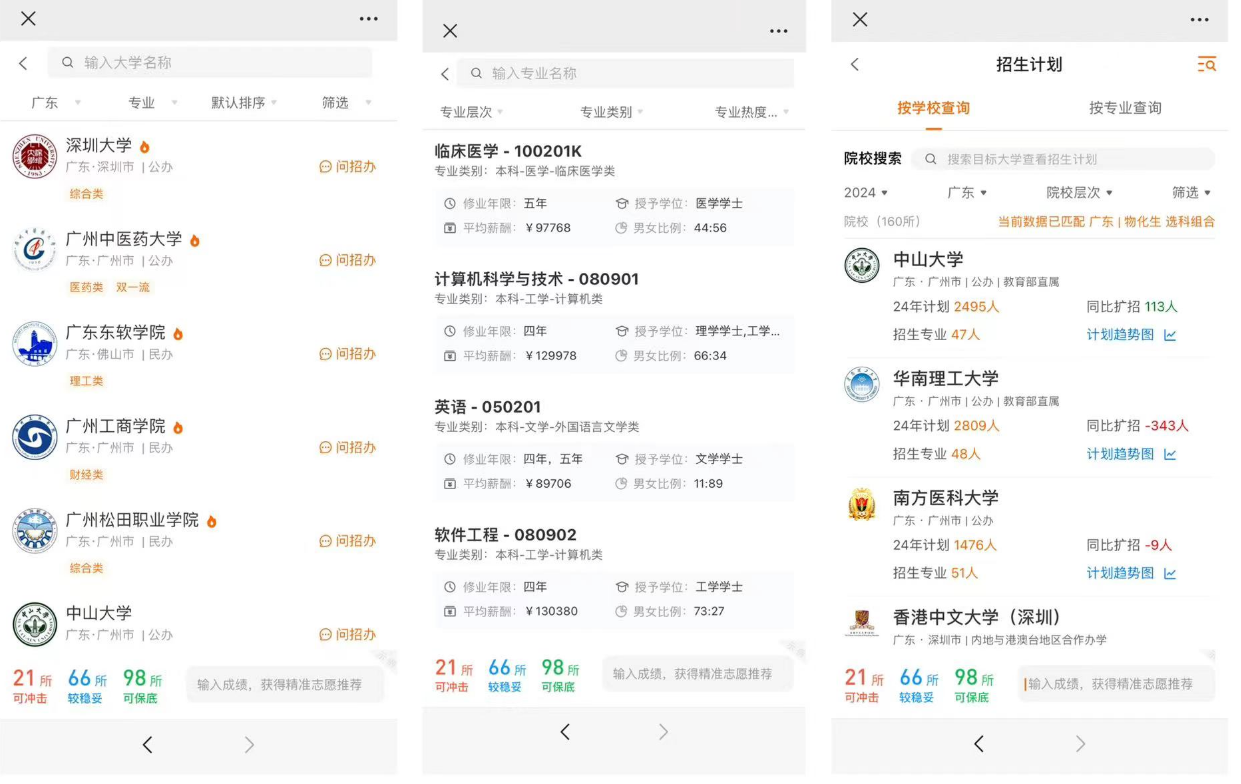Open the filter list icon beside 招生计划
The width and height of the screenshot is (1241, 784).
click(x=1206, y=64)
